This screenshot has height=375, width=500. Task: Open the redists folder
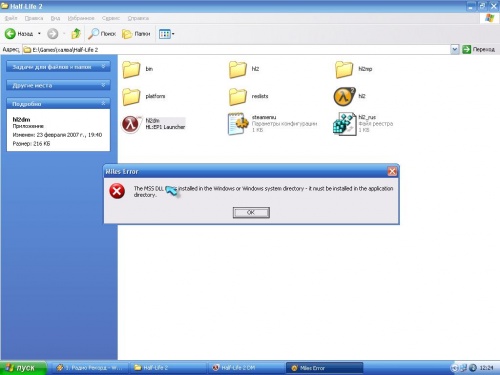[237, 96]
